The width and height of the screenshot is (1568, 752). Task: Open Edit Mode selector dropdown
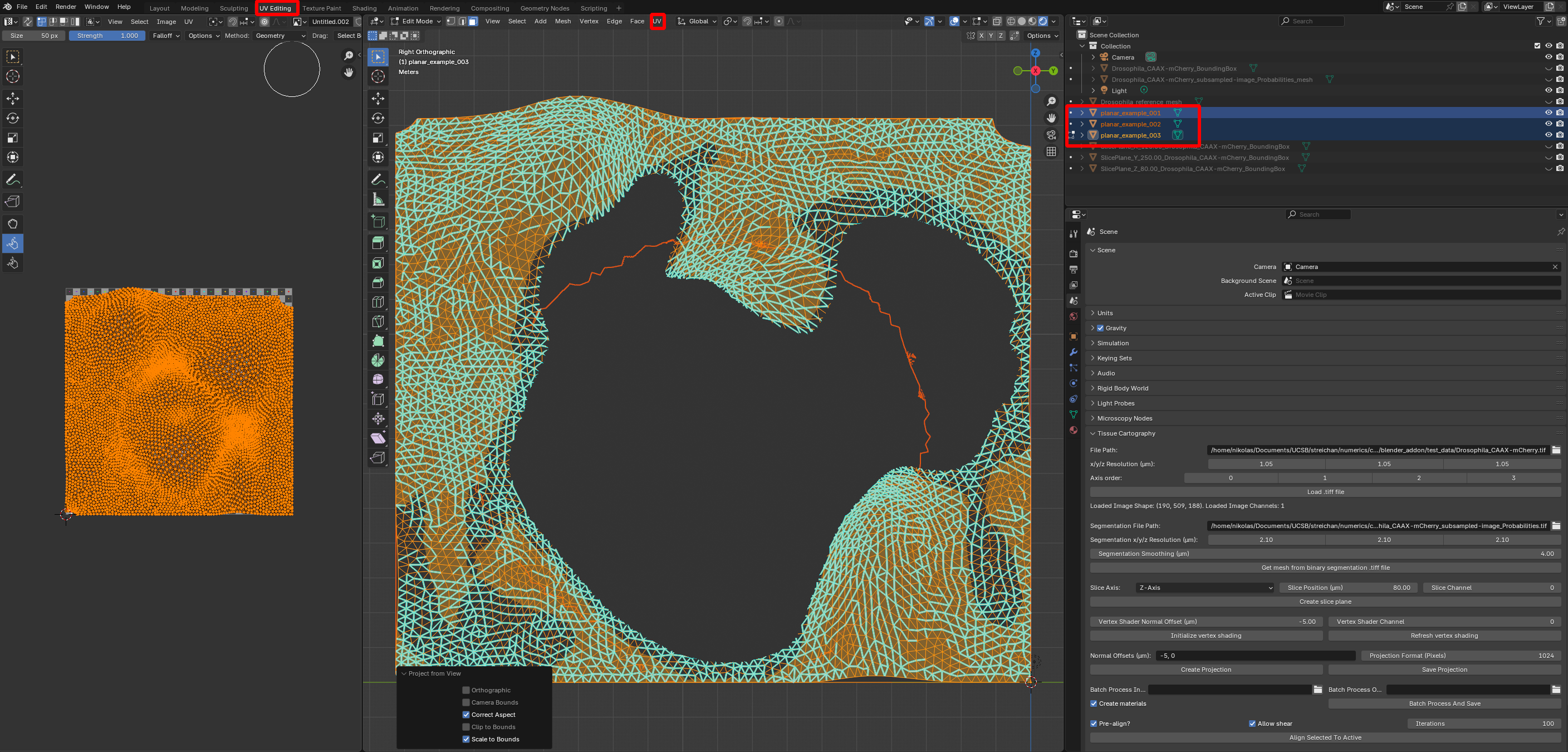[x=416, y=21]
